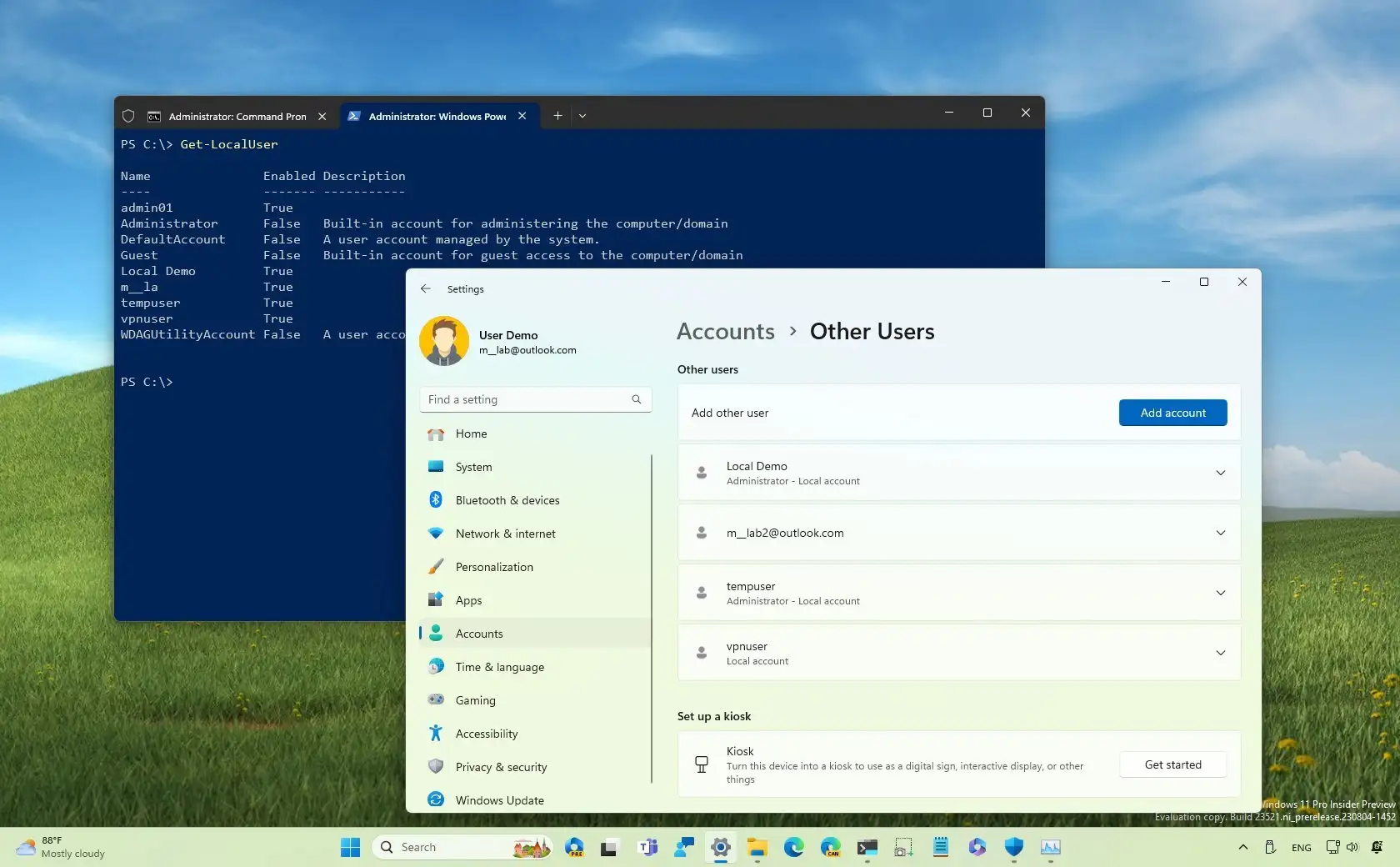Click the ENG language indicator
Image resolution: width=1400 pixels, height=867 pixels.
(x=1301, y=847)
